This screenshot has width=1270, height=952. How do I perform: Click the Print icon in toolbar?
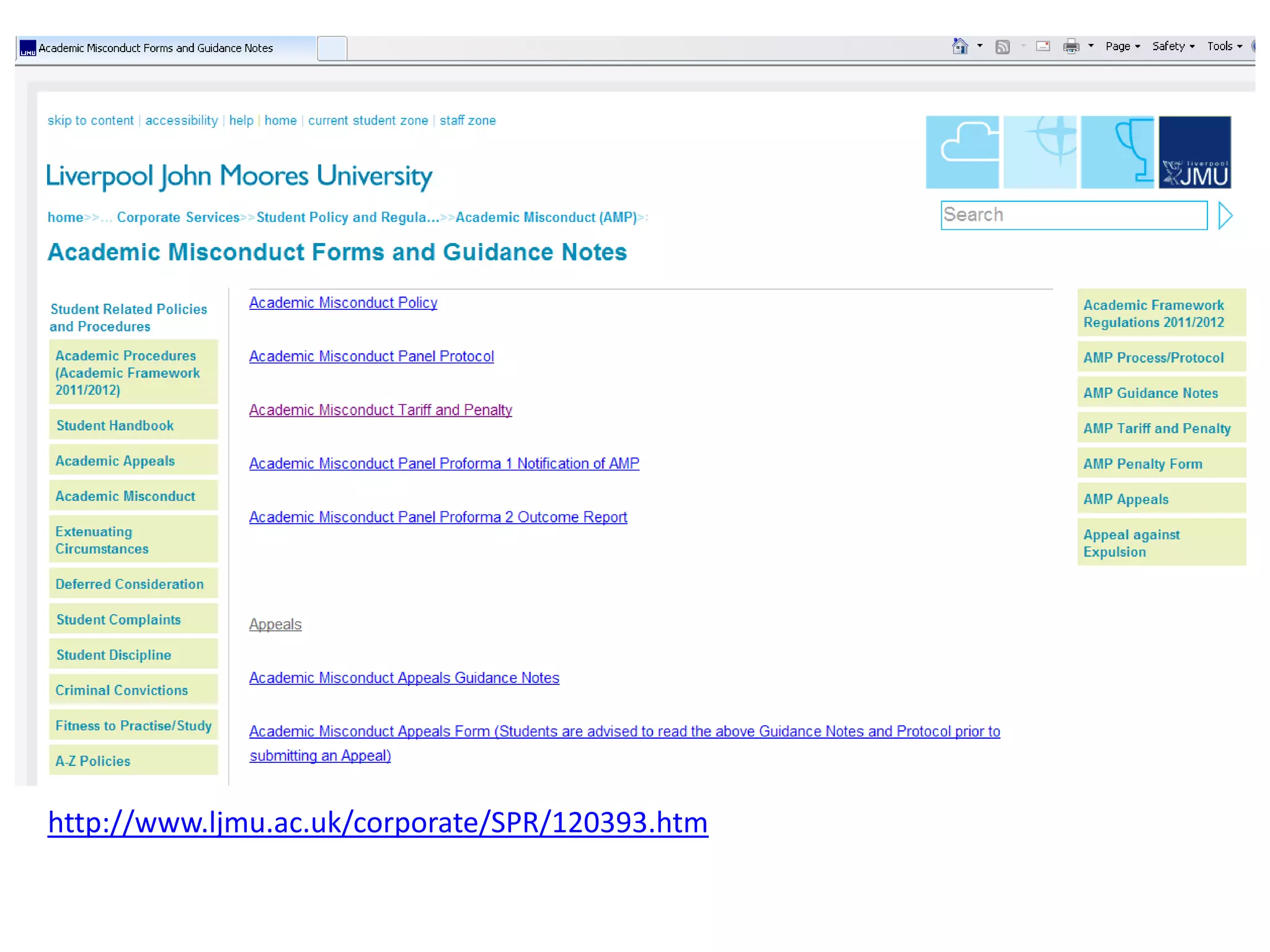coord(1071,46)
